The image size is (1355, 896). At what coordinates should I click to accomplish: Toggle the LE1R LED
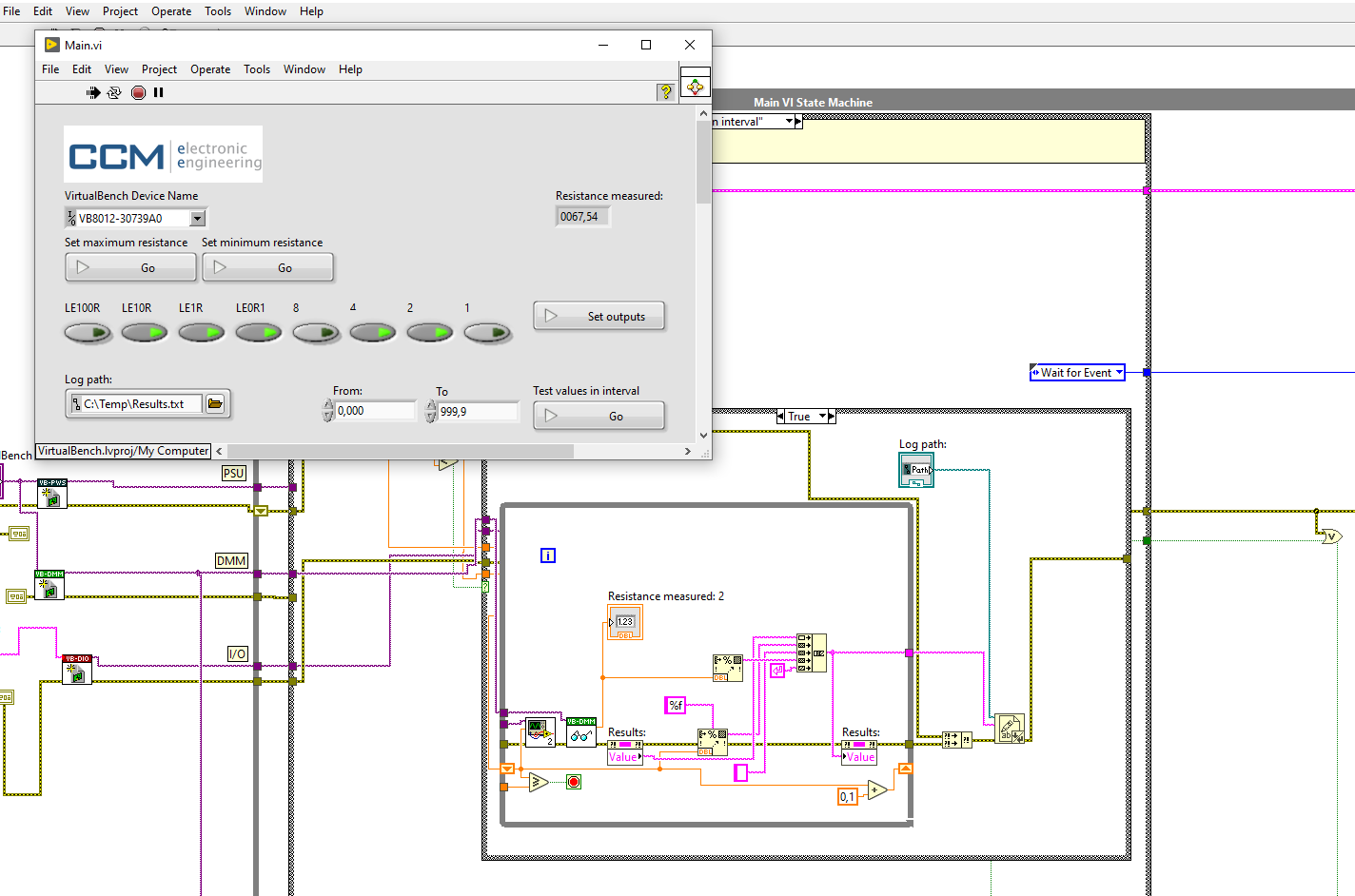[x=202, y=333]
